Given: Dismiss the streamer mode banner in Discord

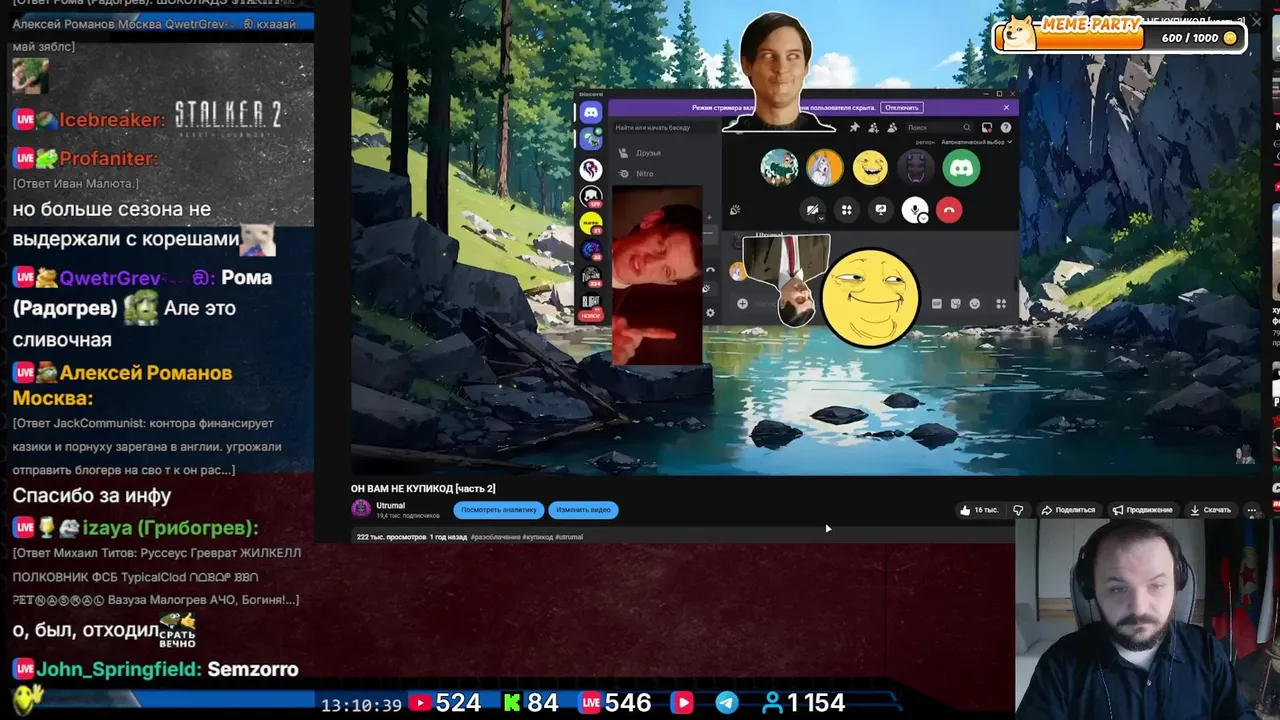Looking at the screenshot, I should click(x=1006, y=108).
